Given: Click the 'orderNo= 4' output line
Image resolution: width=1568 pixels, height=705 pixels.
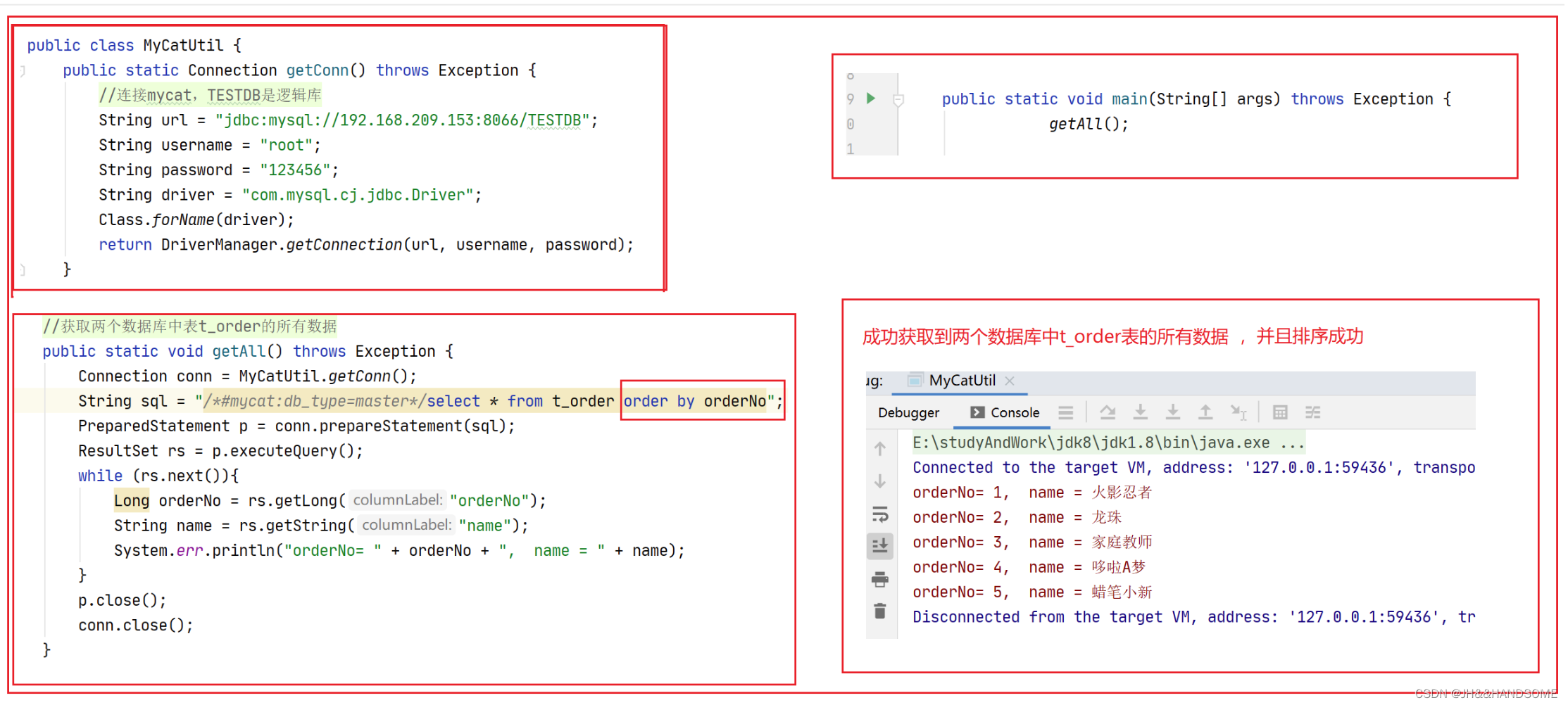Looking at the screenshot, I should coord(1029,568).
